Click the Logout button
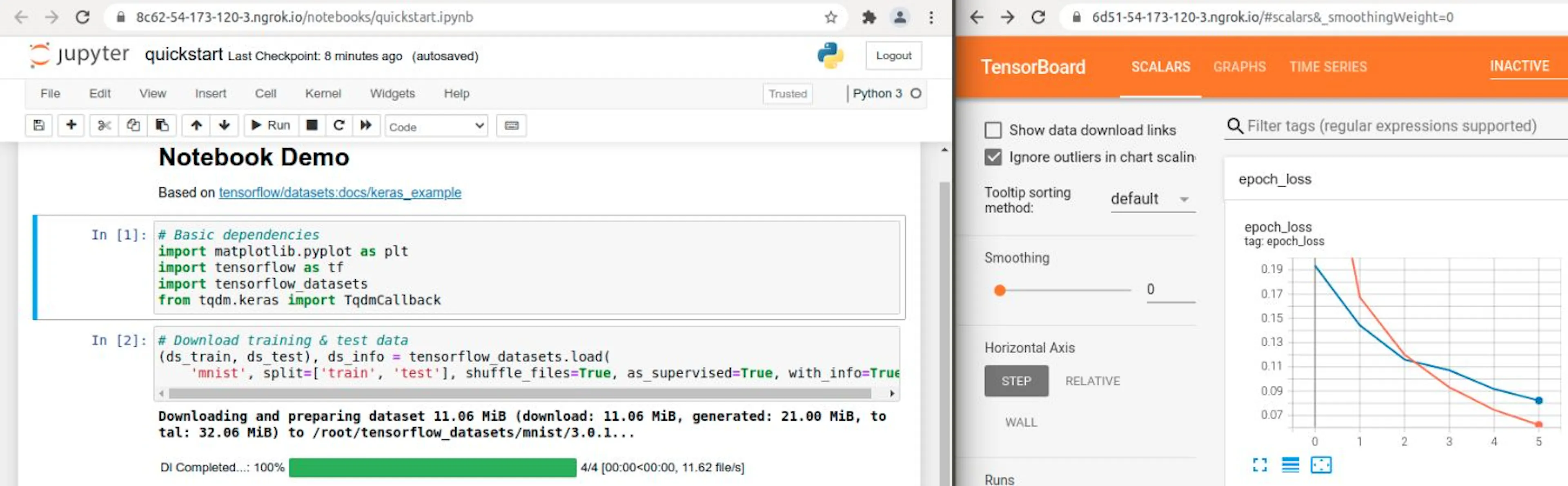Viewport: 1568px width, 486px height. click(x=893, y=56)
